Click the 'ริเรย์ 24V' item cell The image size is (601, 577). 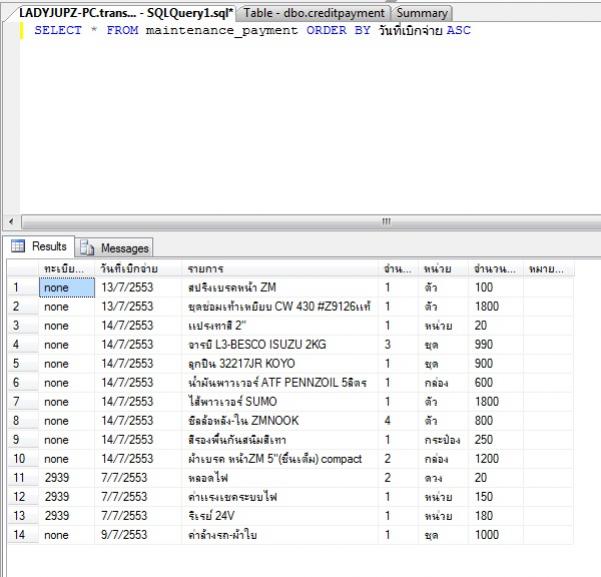tap(212, 516)
